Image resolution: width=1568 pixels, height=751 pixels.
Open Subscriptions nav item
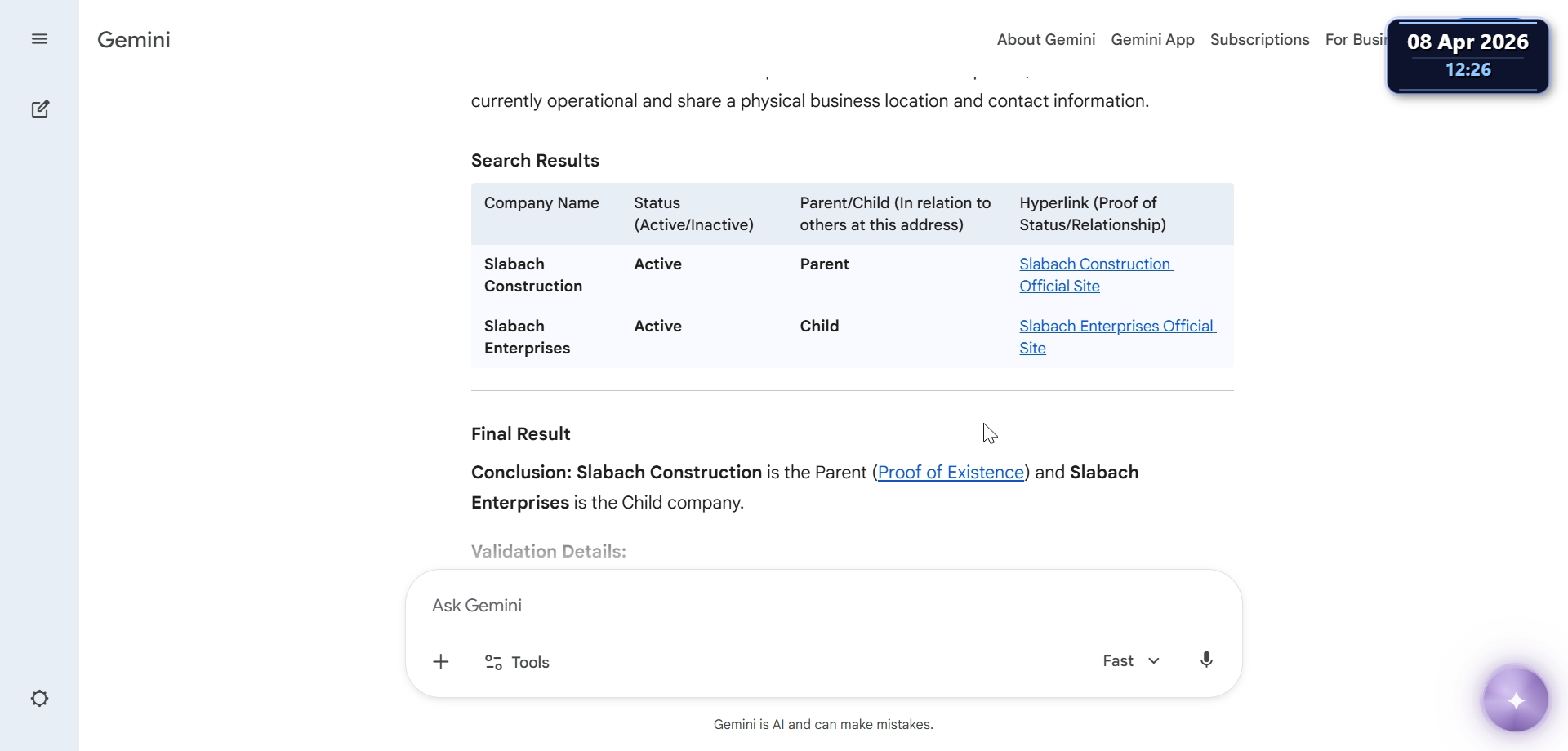click(1259, 40)
